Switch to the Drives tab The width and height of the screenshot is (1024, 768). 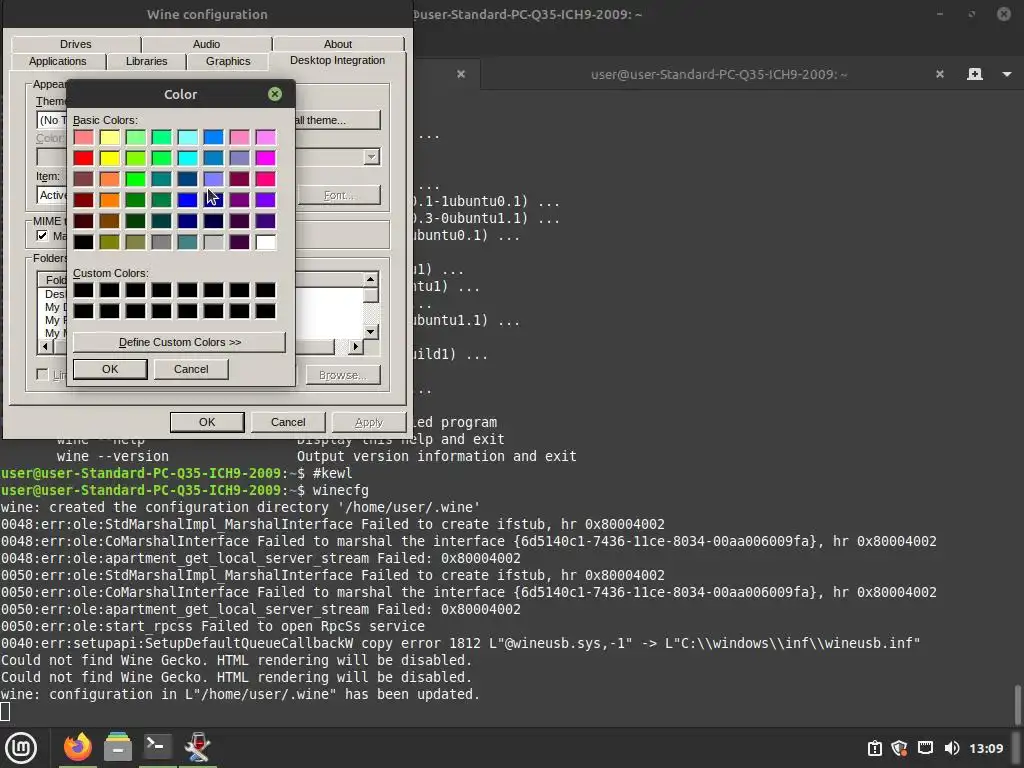pos(76,44)
